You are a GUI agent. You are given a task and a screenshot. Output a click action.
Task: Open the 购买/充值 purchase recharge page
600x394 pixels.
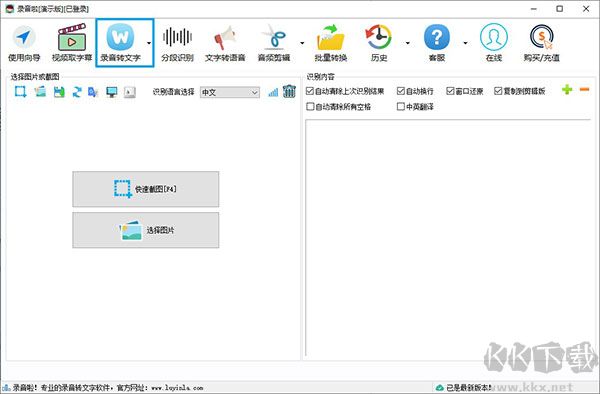541,43
